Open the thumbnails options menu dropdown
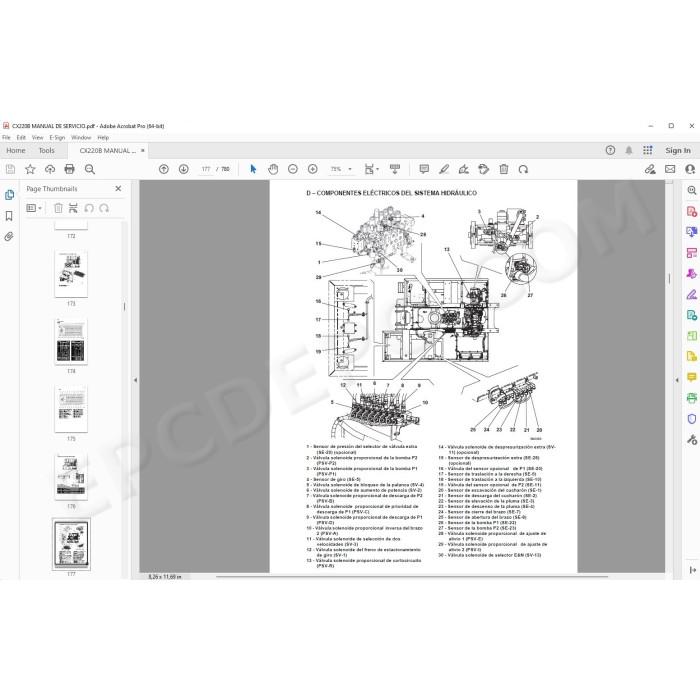 click(34, 208)
